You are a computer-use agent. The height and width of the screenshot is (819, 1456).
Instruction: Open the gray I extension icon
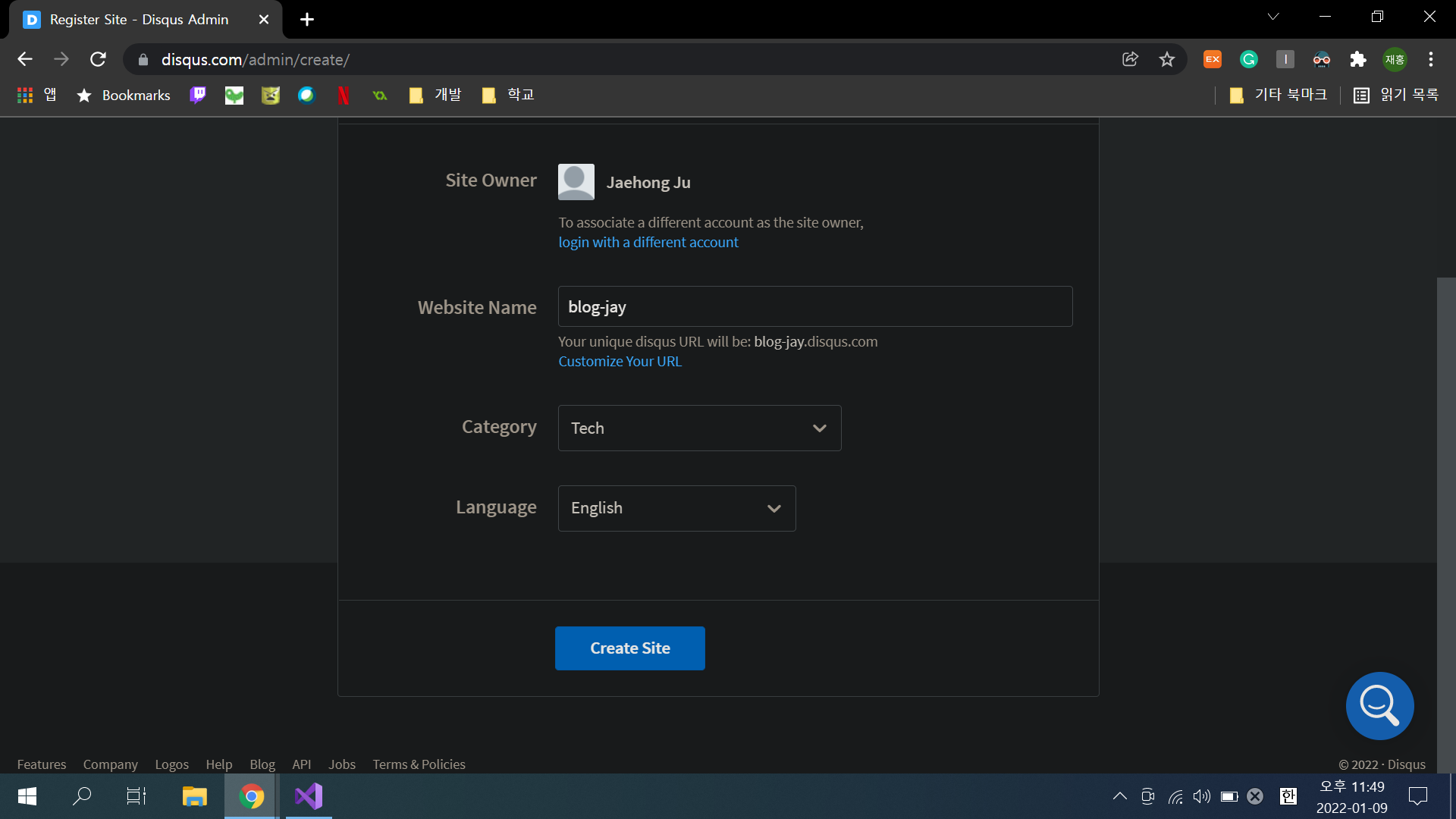pos(1285,59)
